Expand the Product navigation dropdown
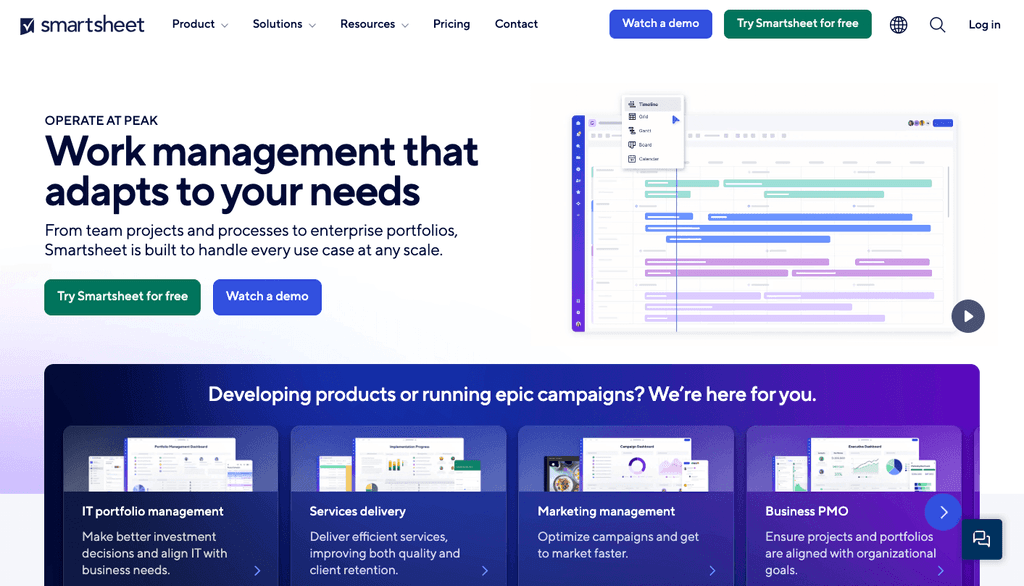Image resolution: width=1024 pixels, height=586 pixels. click(199, 24)
